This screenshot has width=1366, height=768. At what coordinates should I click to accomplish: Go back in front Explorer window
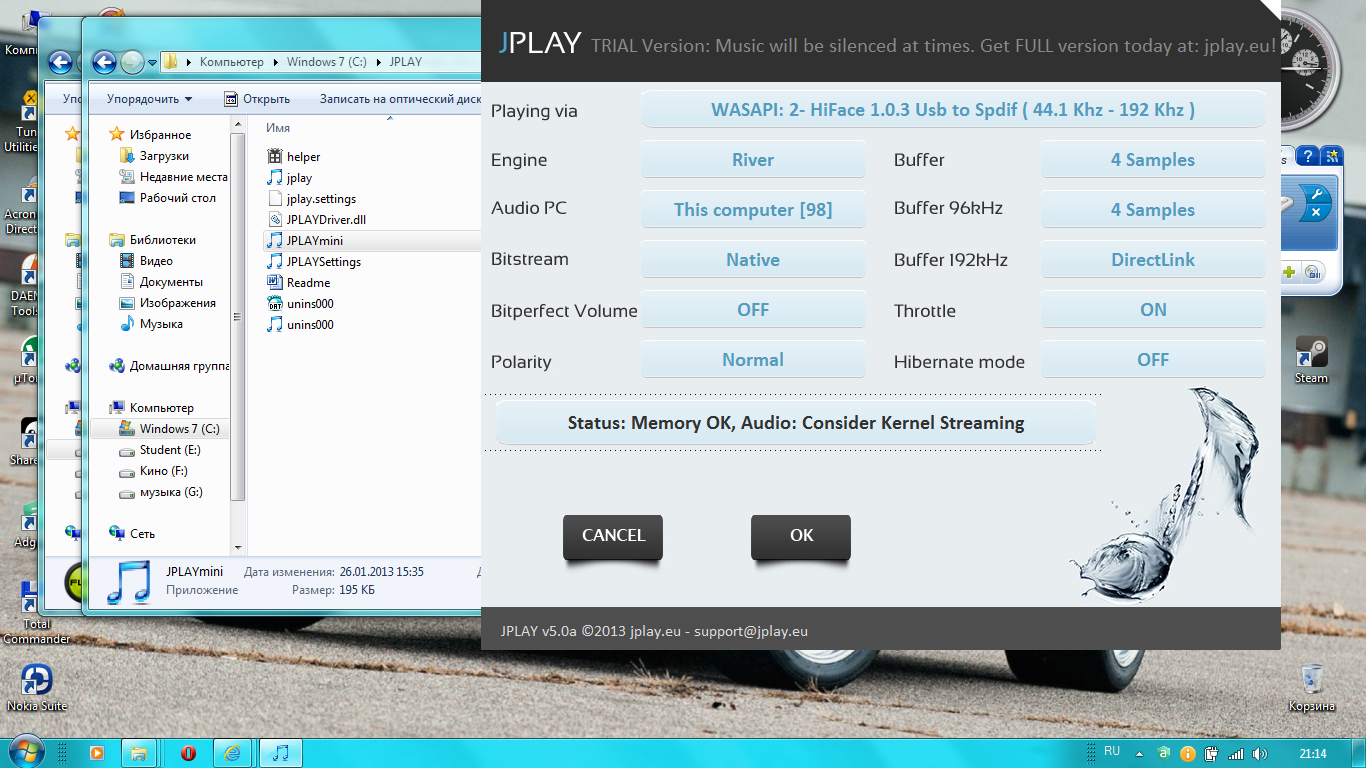104,62
